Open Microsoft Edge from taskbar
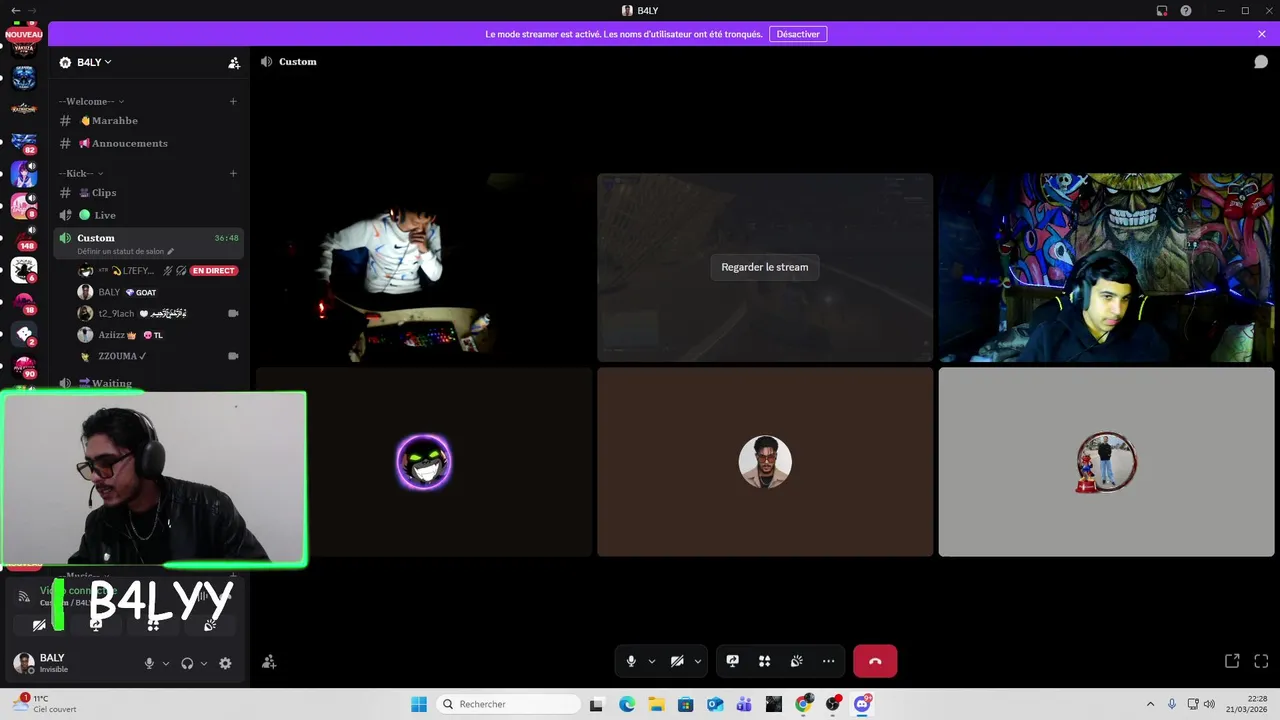This screenshot has height=720, width=1280. 627,704
